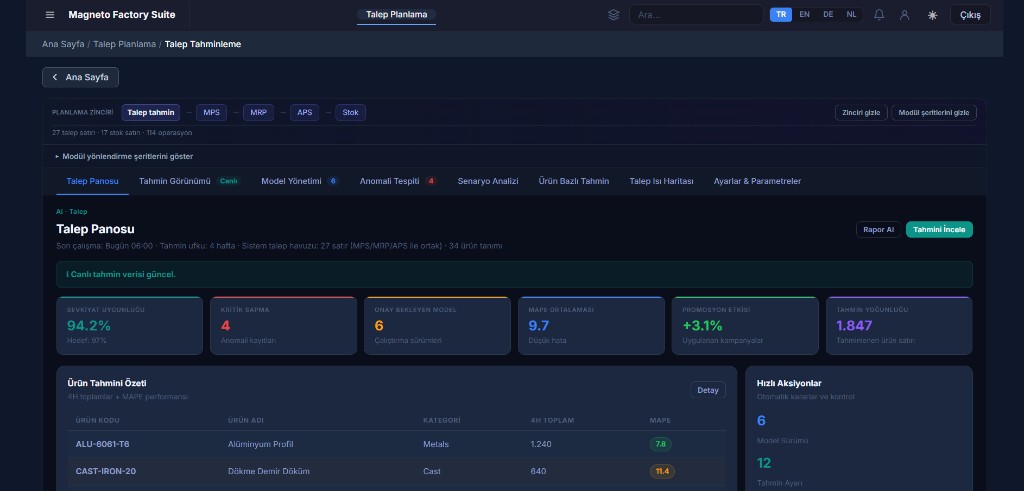Open the Talep Isı Haritası tab
The width and height of the screenshot is (1024, 491).
point(661,181)
